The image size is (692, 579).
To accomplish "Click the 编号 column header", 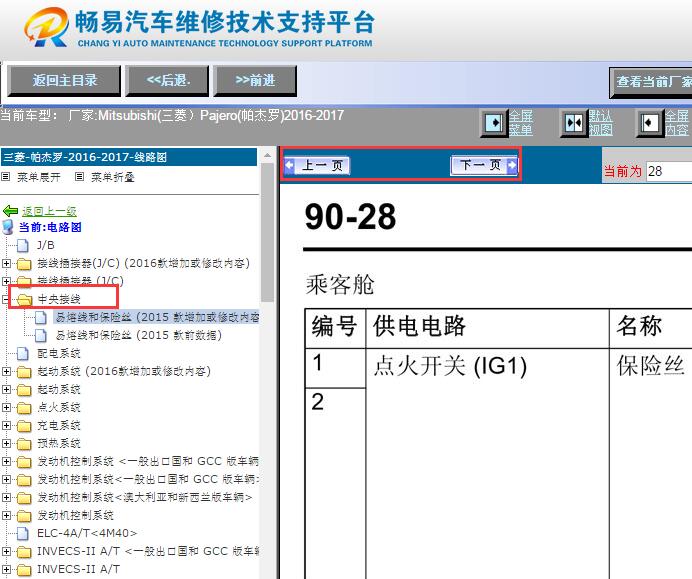I will tap(335, 329).
